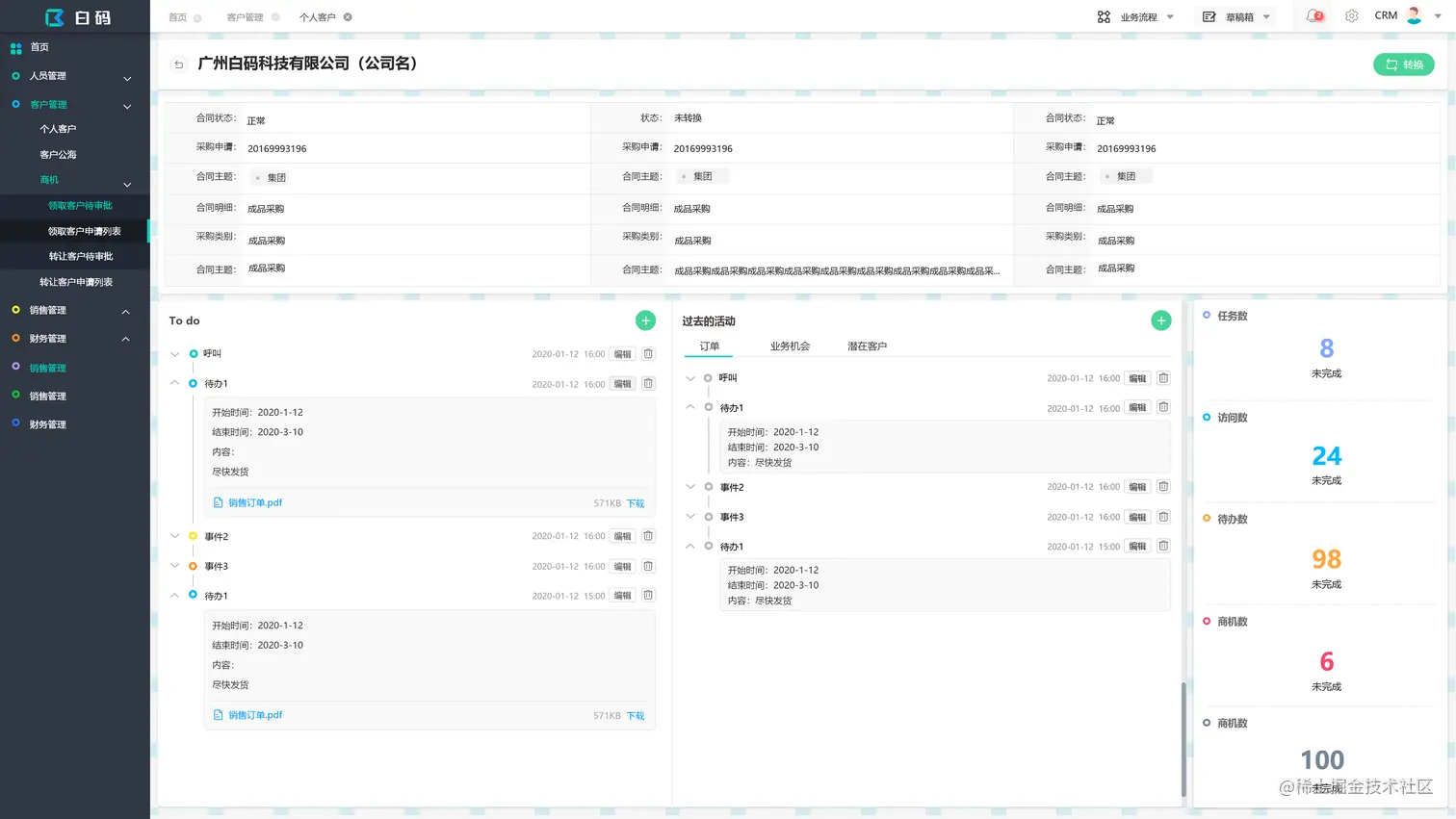This screenshot has height=819, width=1456.
Task: Expand the 呼叫 item chevron in To do
Action: click(x=174, y=354)
